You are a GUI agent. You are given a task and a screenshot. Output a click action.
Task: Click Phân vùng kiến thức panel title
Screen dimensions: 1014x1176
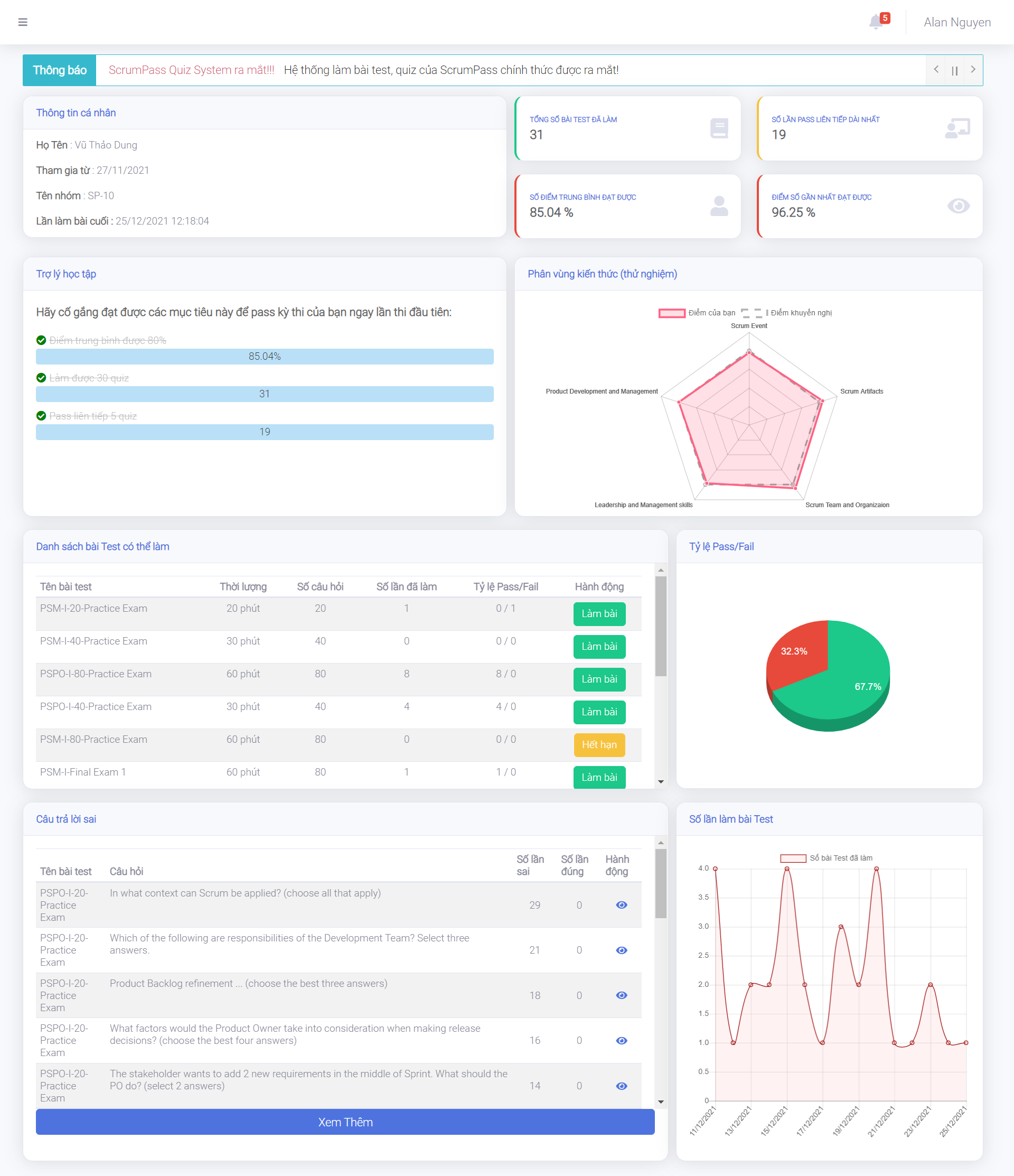(x=602, y=274)
